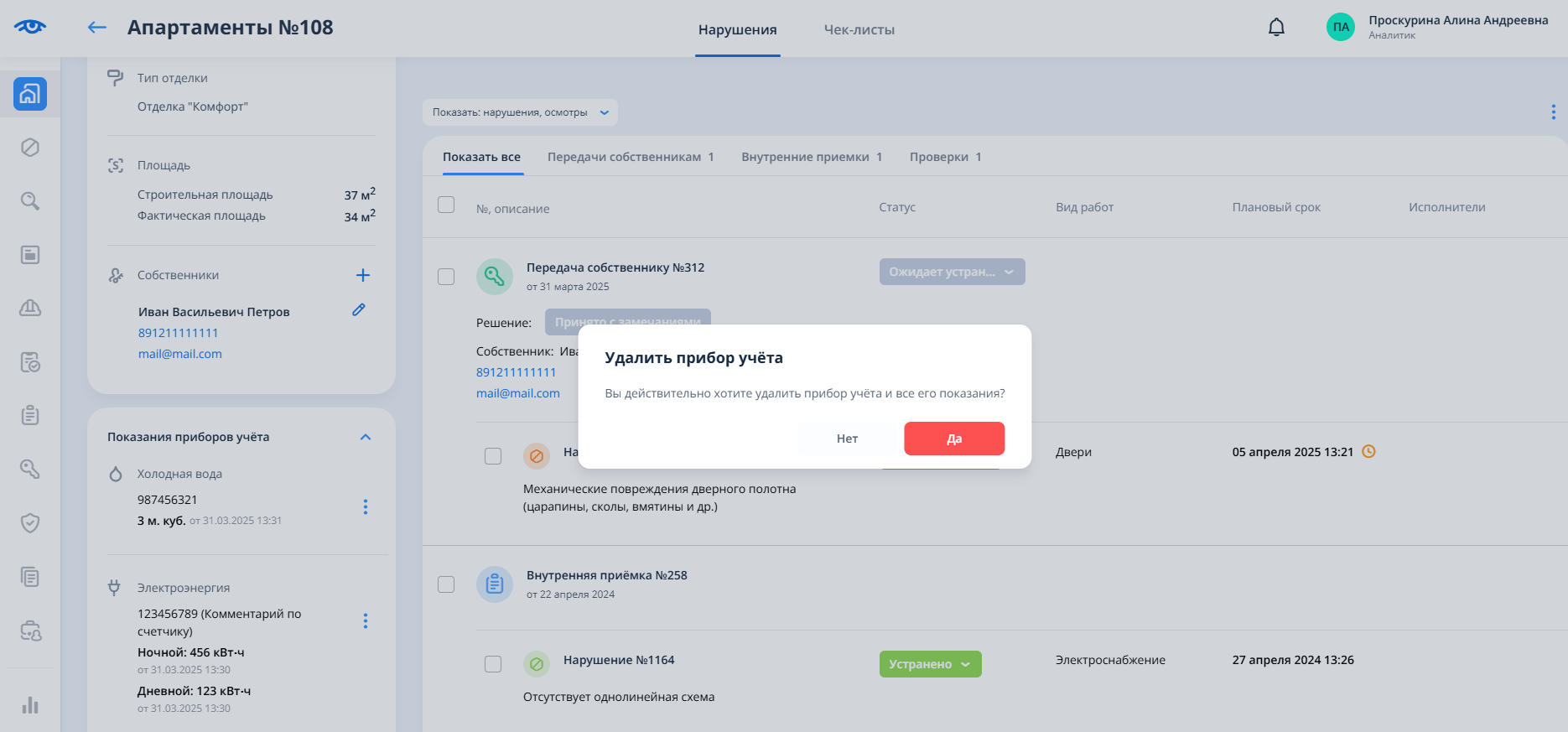
Task: Cancel deletion by clicking Нет
Action: 847,439
